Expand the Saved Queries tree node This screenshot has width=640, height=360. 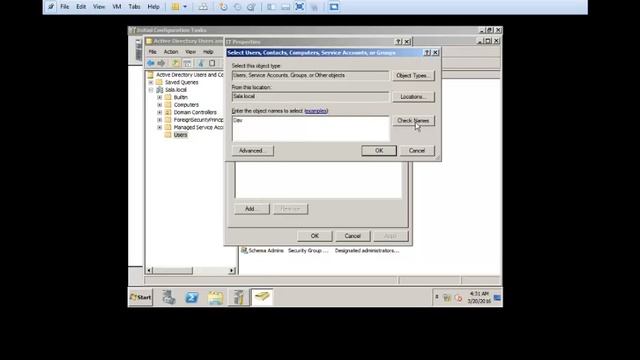pos(151,82)
